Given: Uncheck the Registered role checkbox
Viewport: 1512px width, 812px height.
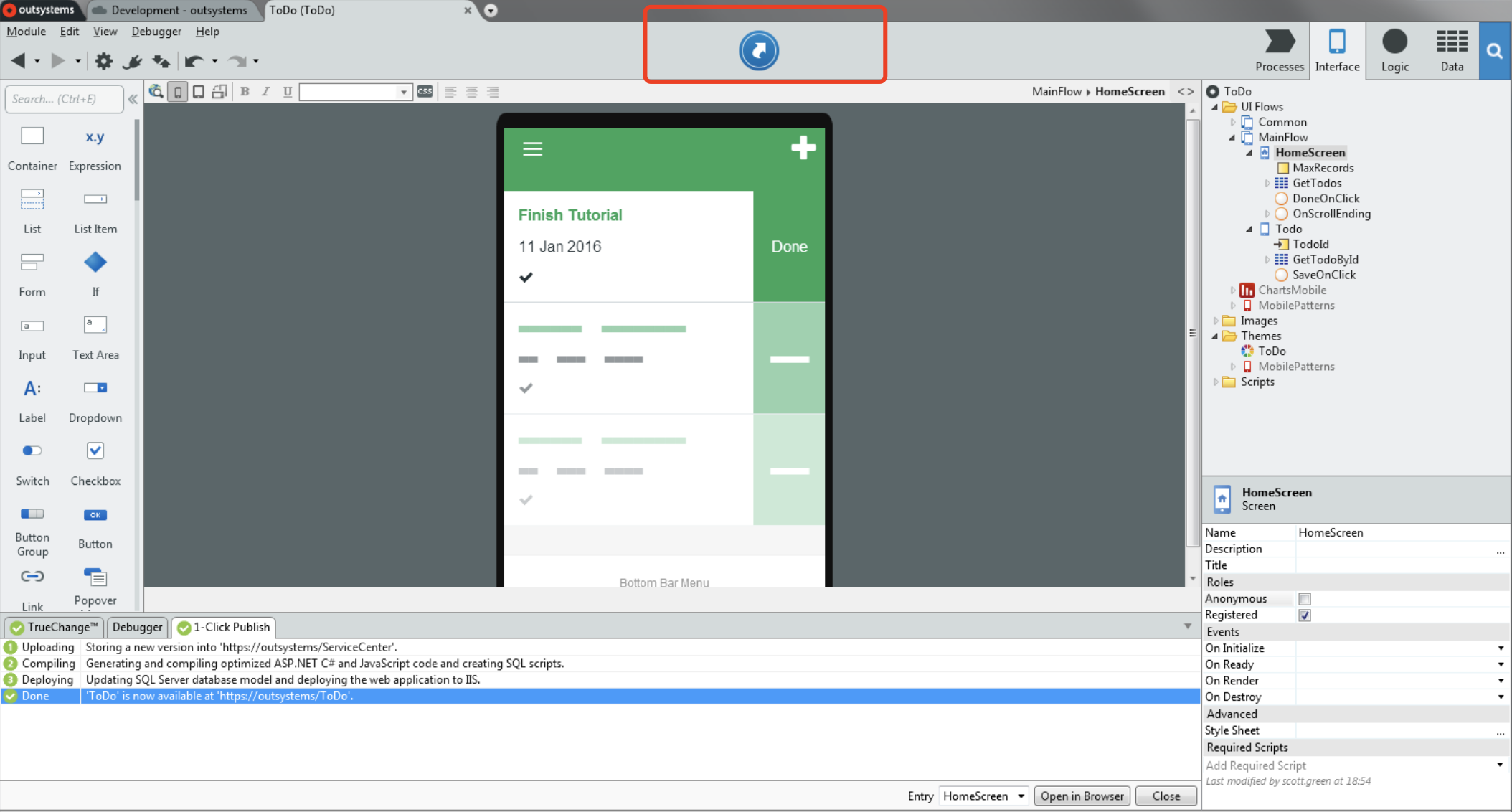Looking at the screenshot, I should 1305,615.
